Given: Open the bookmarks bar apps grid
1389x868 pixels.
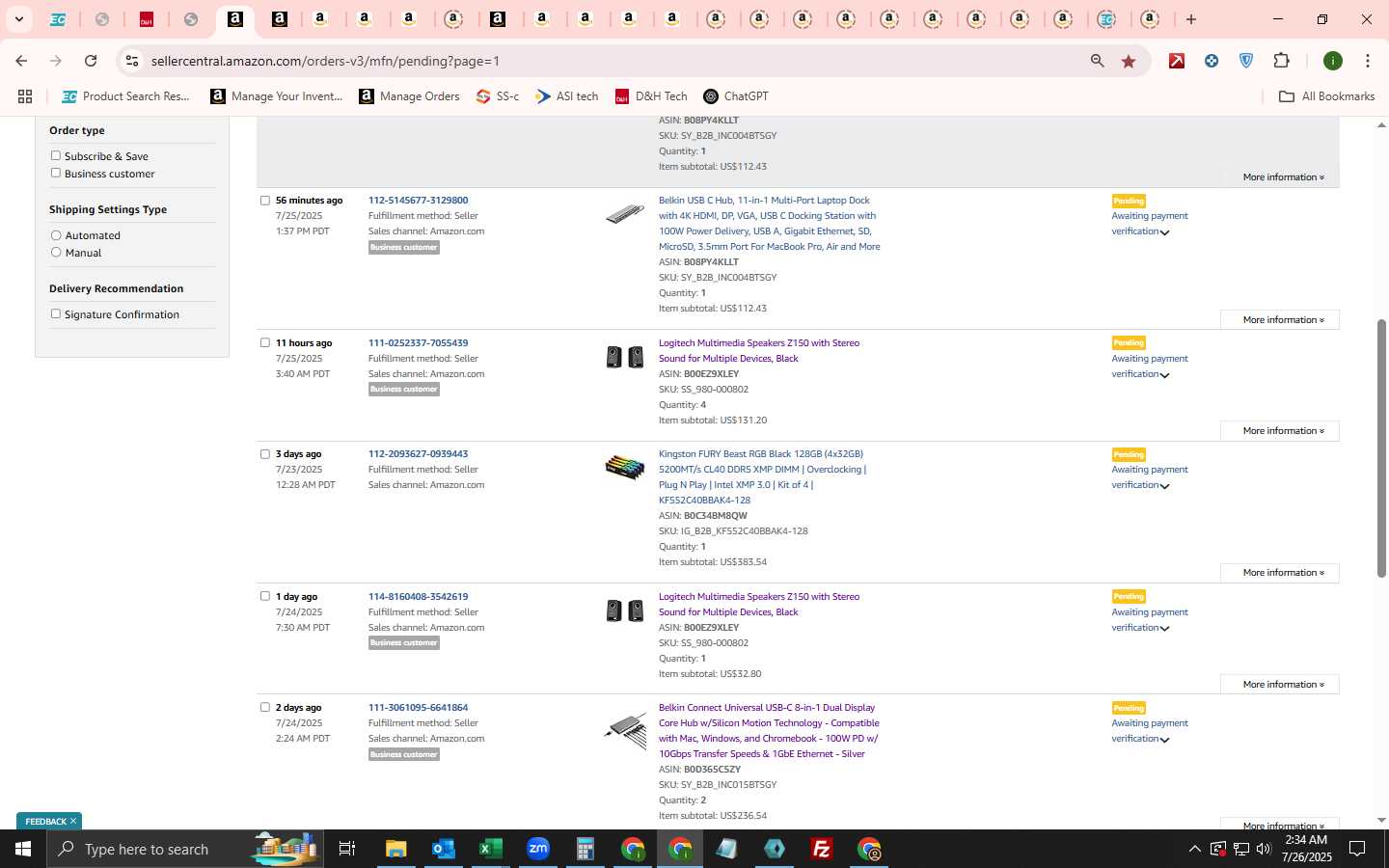Looking at the screenshot, I should (x=25, y=96).
